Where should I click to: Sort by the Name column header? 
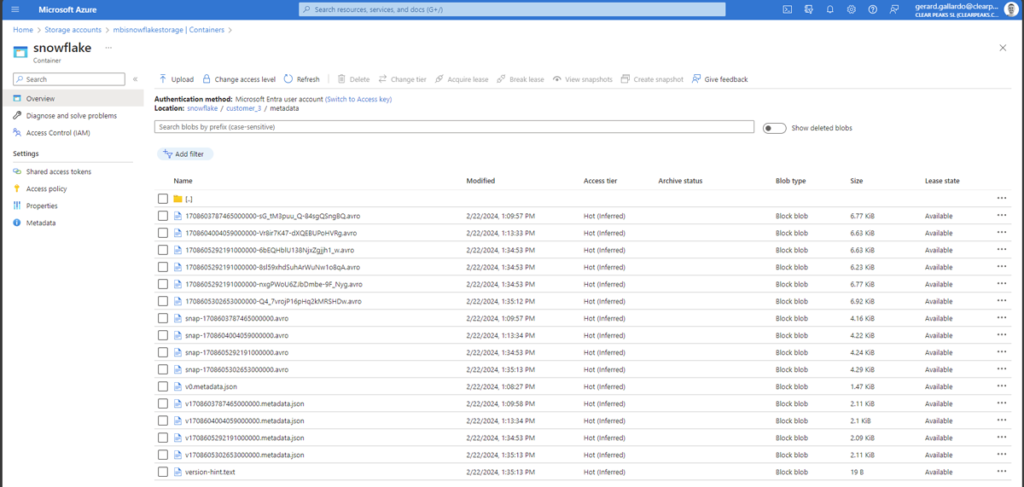(183, 181)
